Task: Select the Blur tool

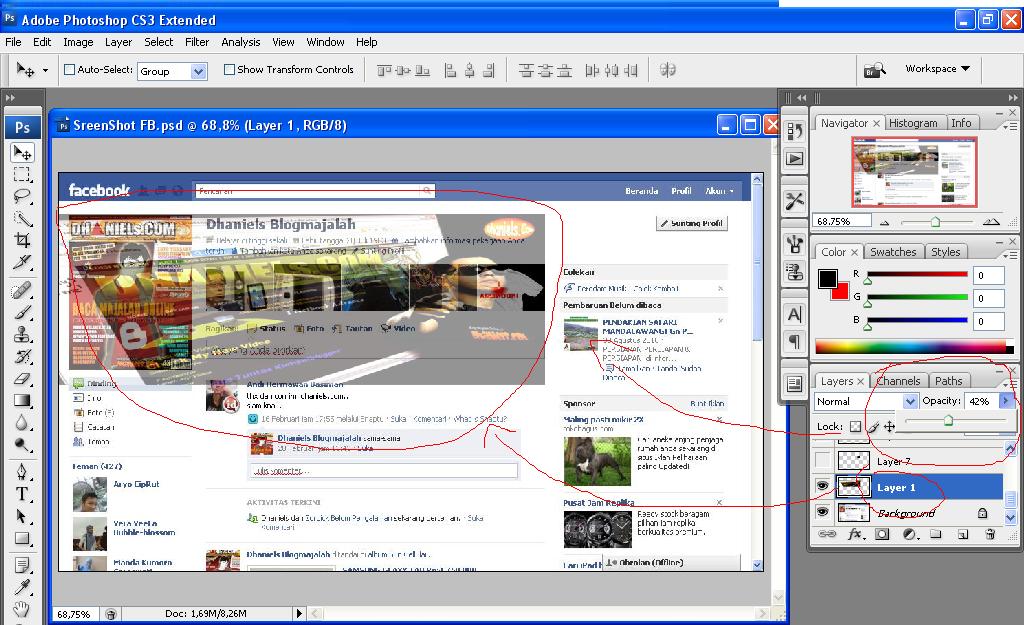Action: pos(22,423)
